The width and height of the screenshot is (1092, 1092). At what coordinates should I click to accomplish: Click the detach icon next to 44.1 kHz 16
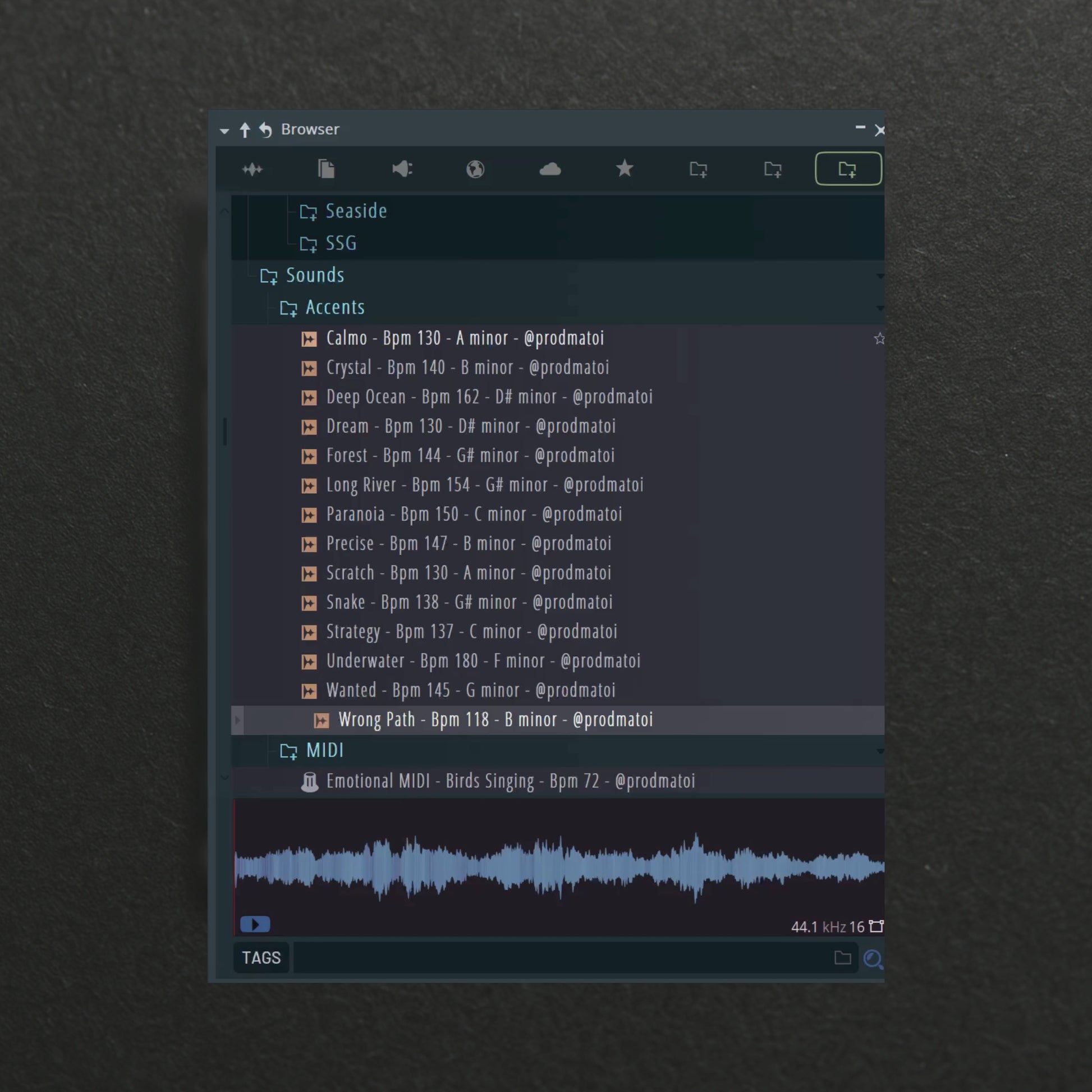click(877, 926)
